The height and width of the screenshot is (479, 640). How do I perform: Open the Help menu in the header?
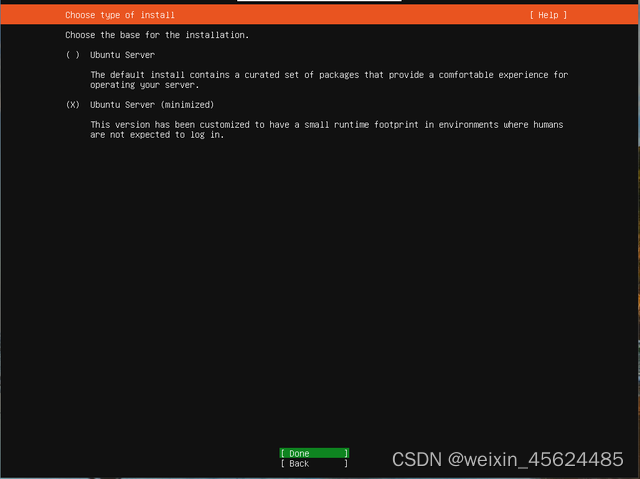point(548,15)
